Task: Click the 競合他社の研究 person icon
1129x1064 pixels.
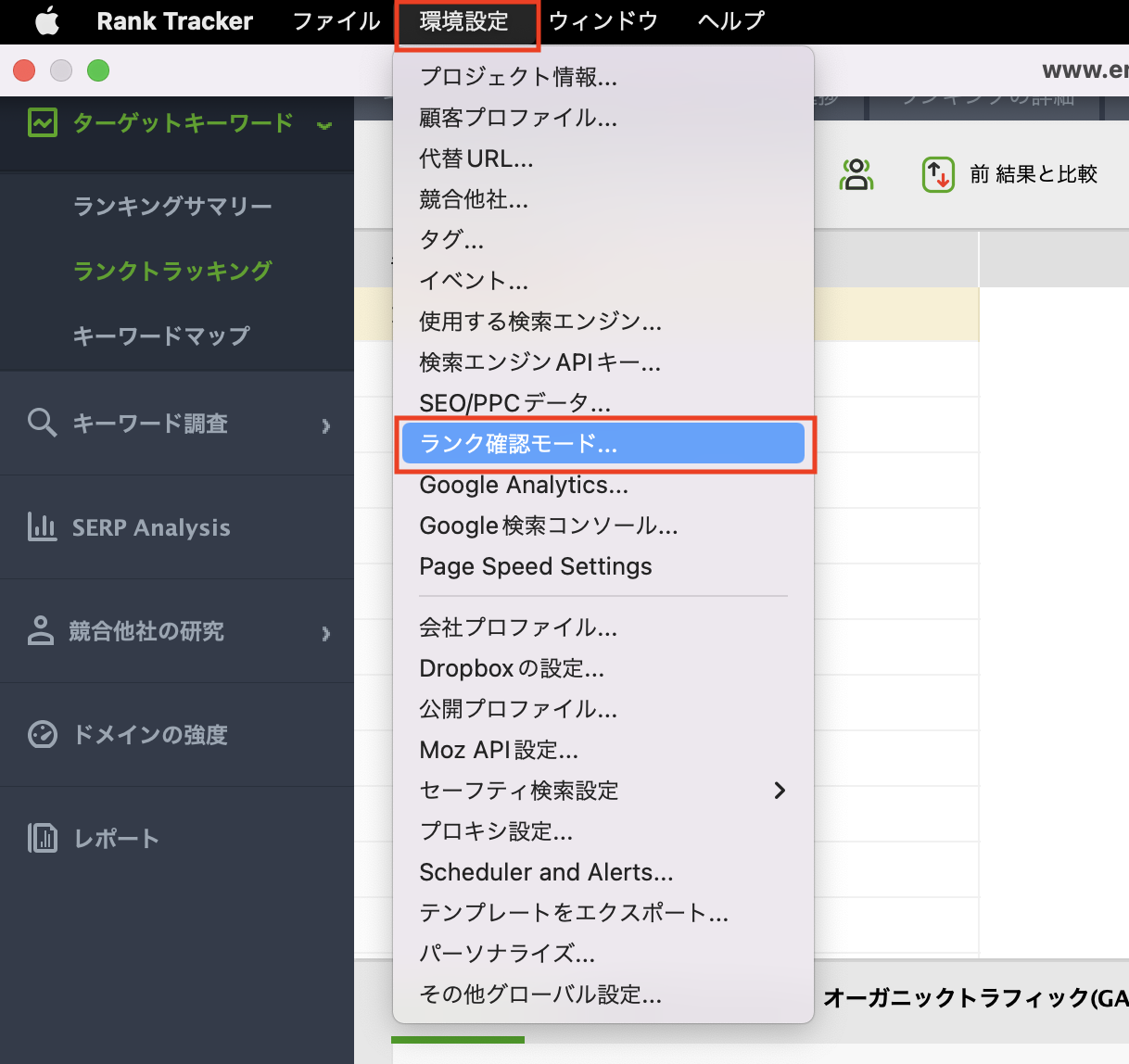Action: pos(41,630)
